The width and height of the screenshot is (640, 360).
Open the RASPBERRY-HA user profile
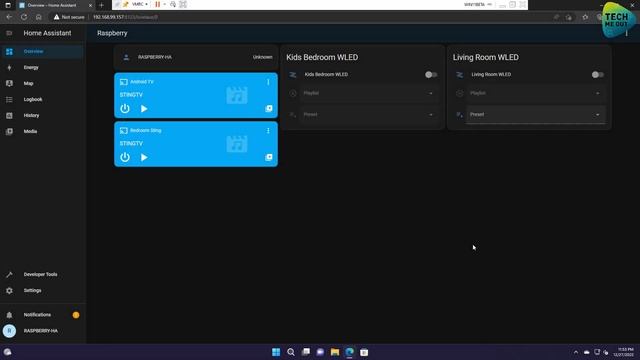[x=42, y=331]
